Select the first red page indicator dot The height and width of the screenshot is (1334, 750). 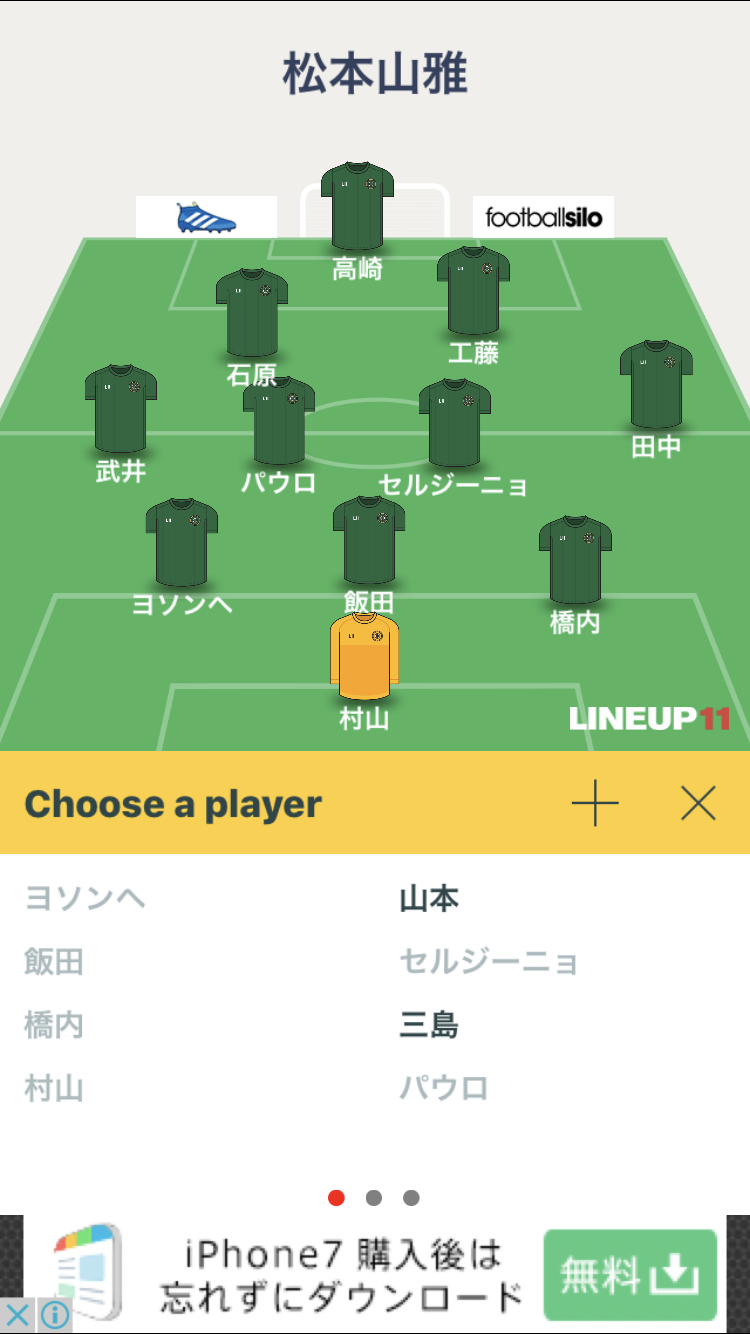pos(336,1198)
